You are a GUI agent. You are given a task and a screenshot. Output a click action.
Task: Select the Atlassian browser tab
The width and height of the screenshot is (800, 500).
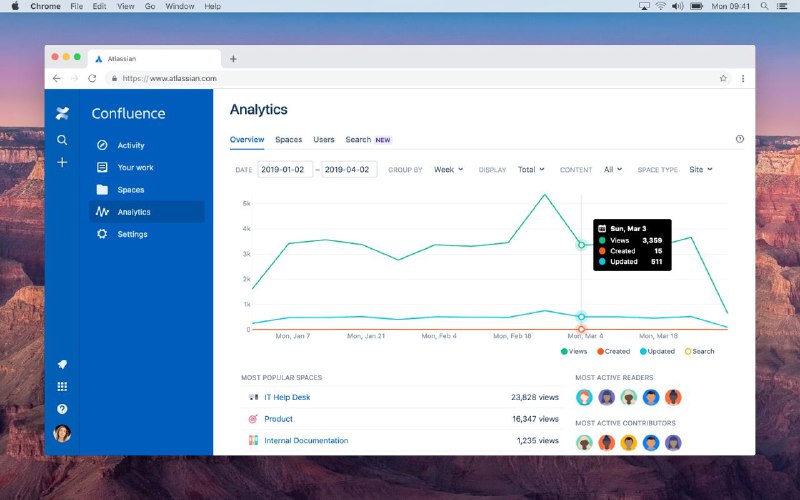click(x=155, y=59)
